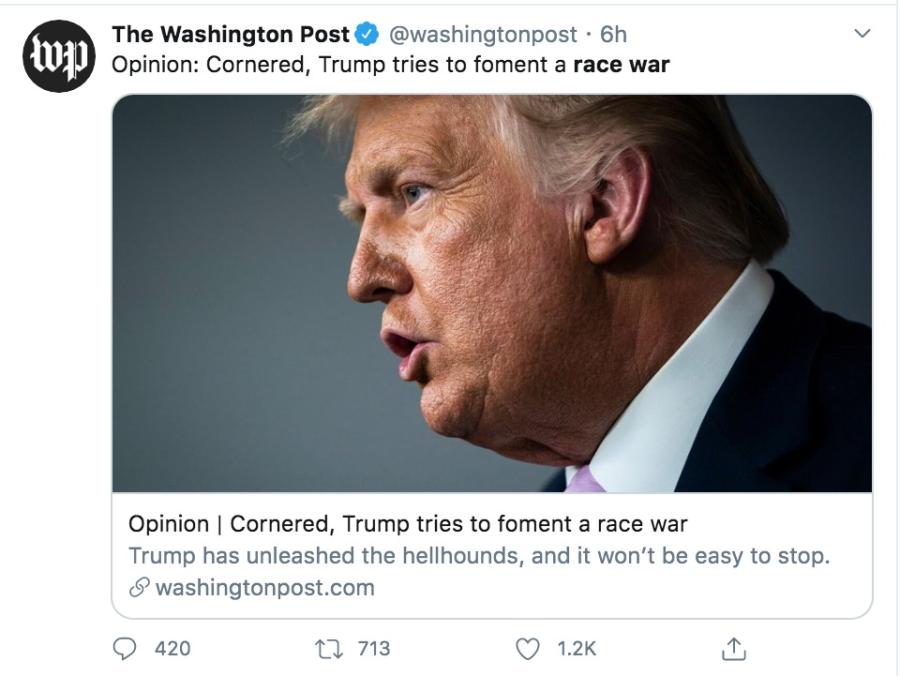Screen dimensions: 900x676
Task: Share the tweet via upload arrow icon
Action: click(733, 649)
